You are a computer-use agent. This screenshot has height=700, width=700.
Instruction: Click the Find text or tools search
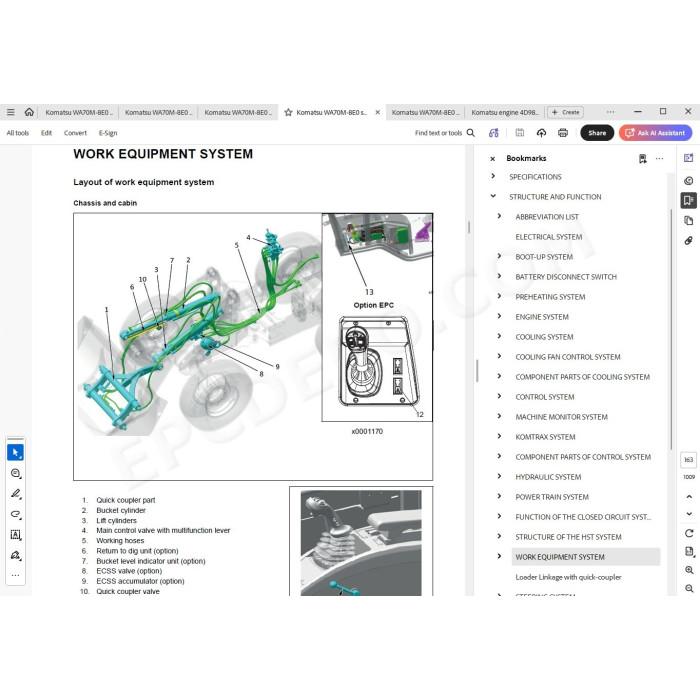[x=445, y=133]
